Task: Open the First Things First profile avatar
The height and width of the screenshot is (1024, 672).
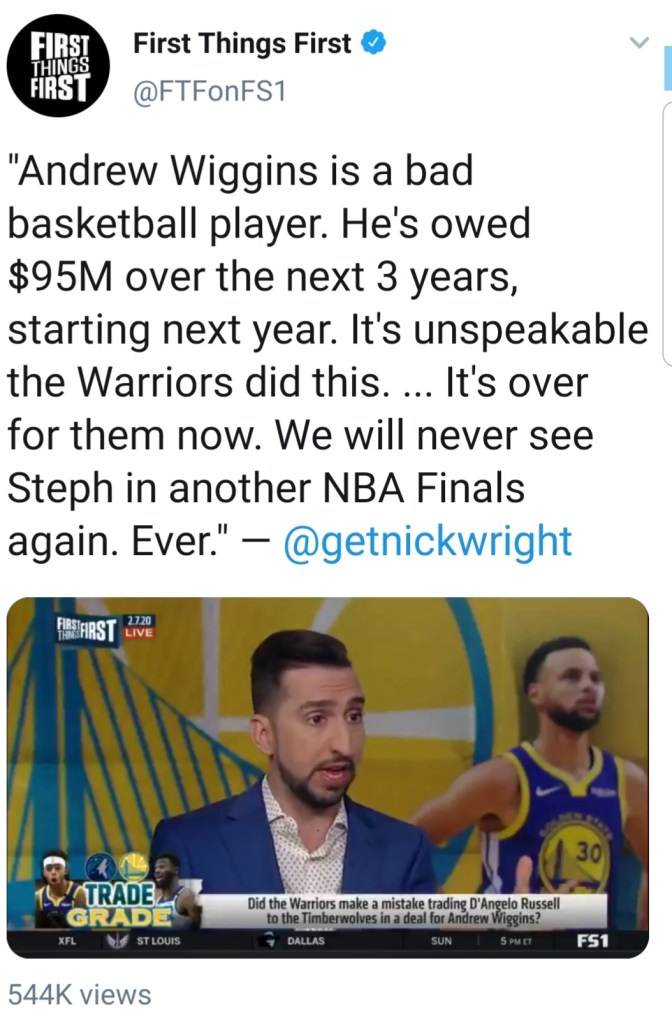Action: coord(59,66)
